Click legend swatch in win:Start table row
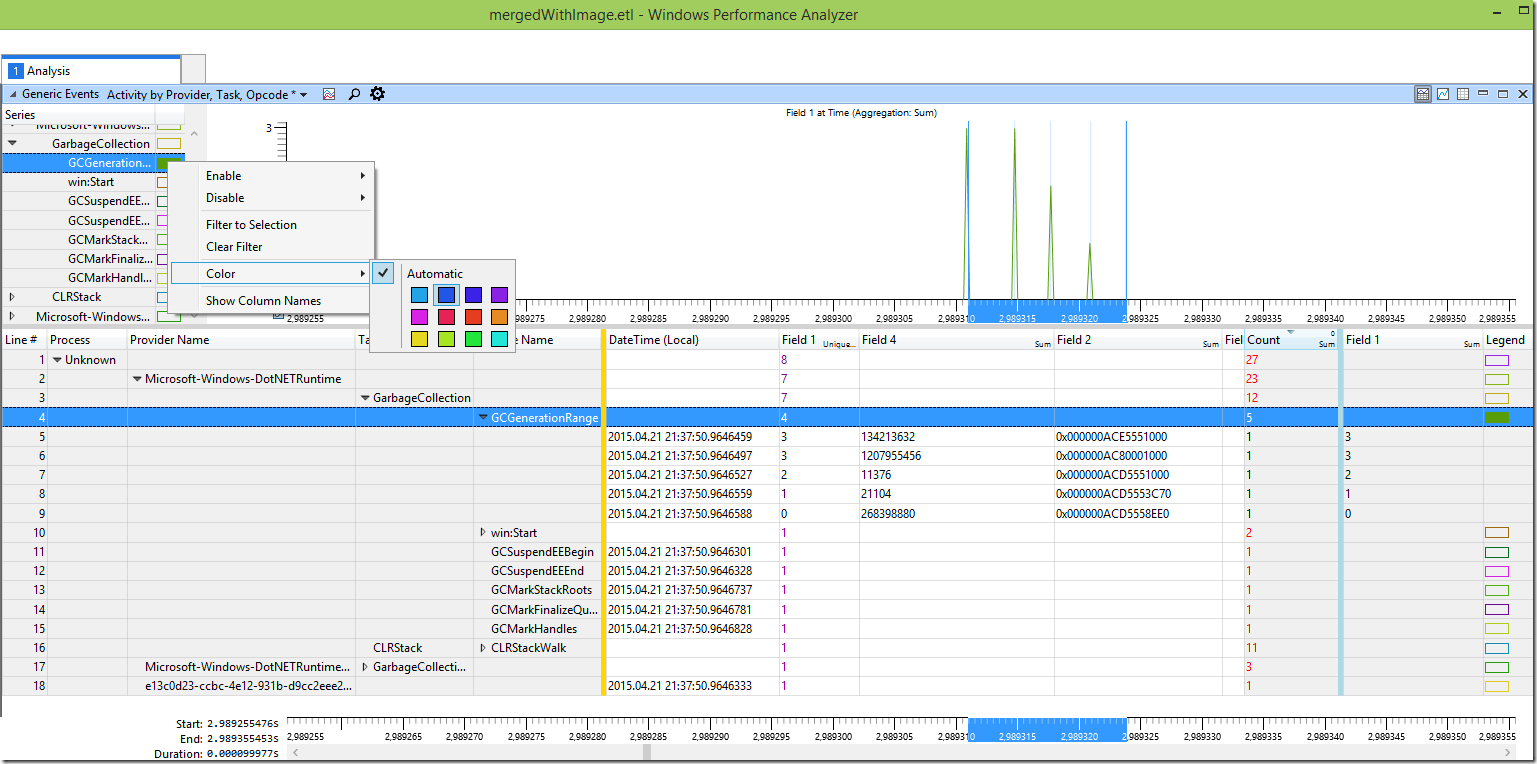Viewport: 1537px width, 764px height. coord(1497,533)
